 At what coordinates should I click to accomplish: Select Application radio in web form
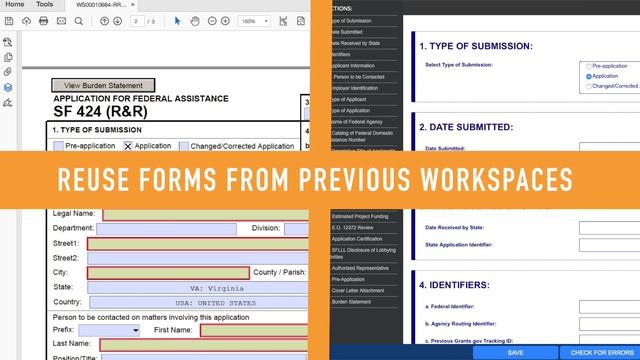pos(589,76)
